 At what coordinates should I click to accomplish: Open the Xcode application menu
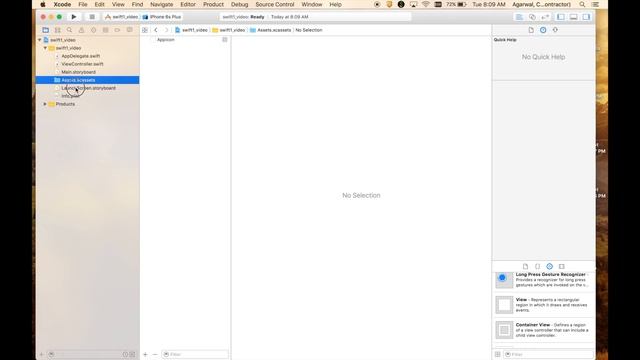pos(62,4)
